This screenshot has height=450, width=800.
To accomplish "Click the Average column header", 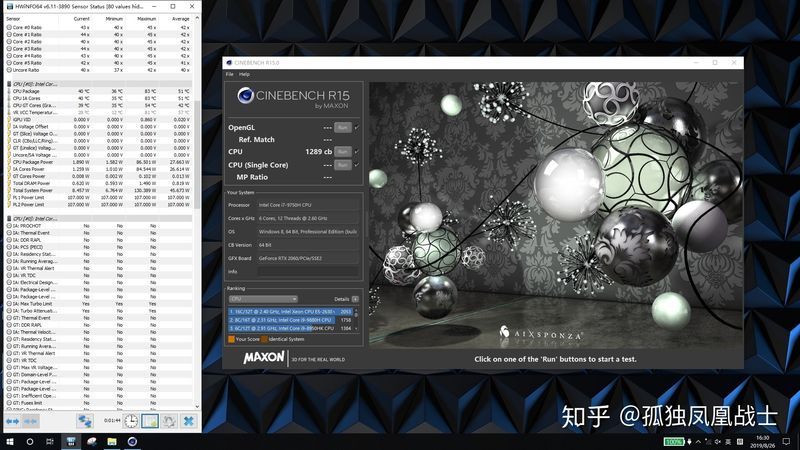I will (181, 19).
